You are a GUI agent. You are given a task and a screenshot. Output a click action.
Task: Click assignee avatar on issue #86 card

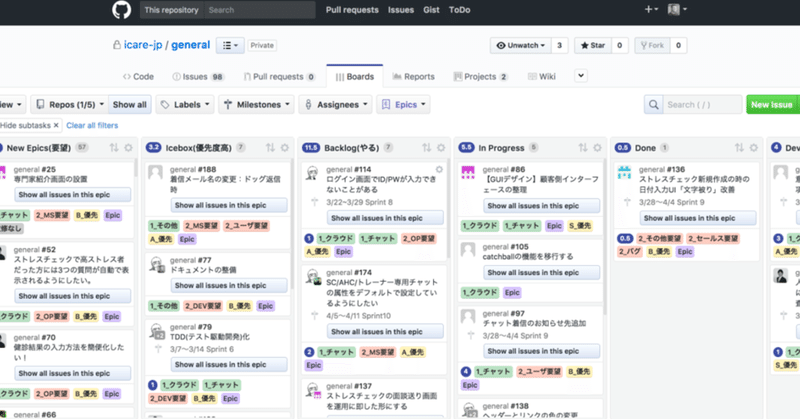point(468,172)
